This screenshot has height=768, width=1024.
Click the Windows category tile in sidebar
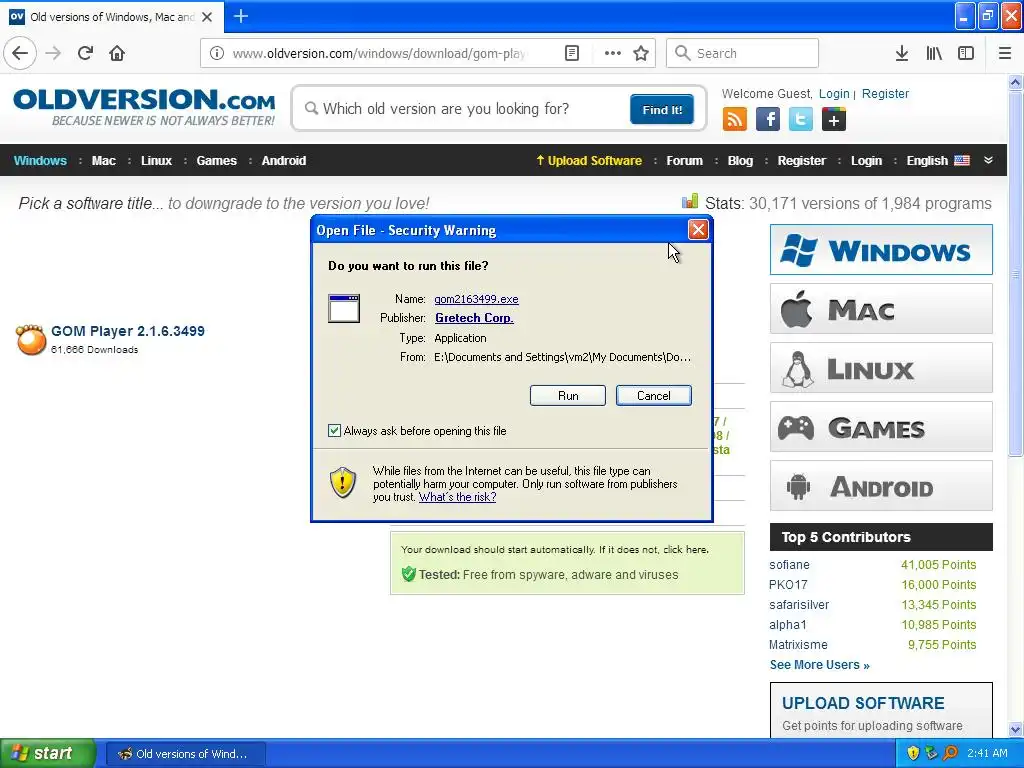tap(881, 250)
